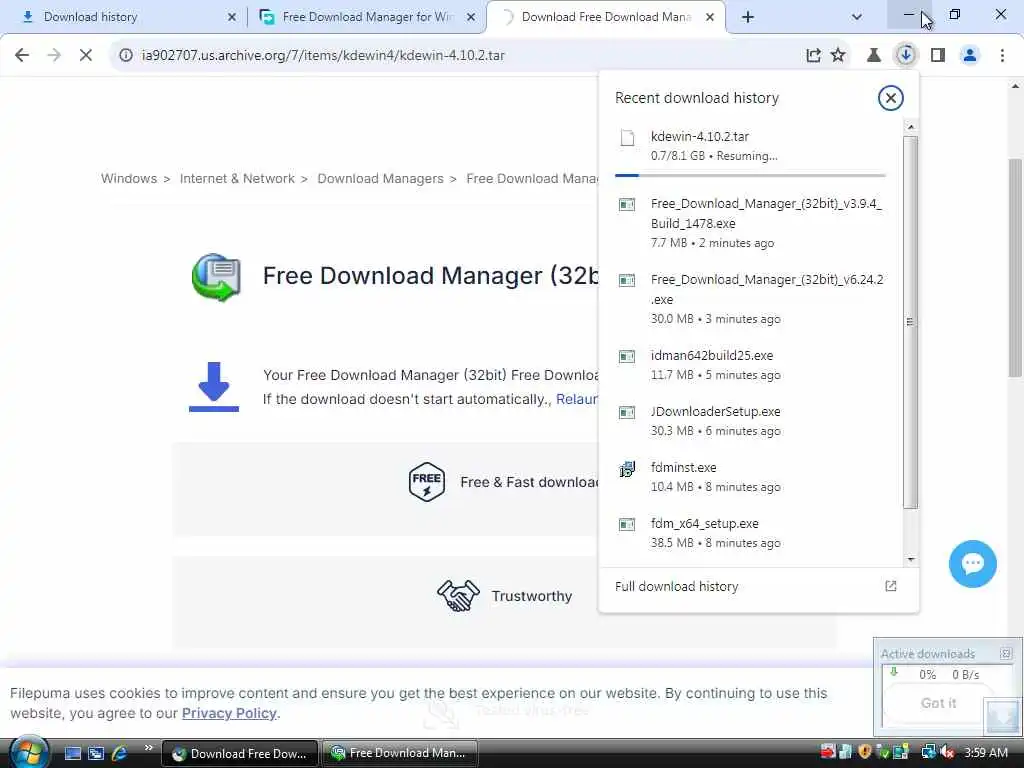
Task: View site information icon in address bar
Action: tap(126, 56)
